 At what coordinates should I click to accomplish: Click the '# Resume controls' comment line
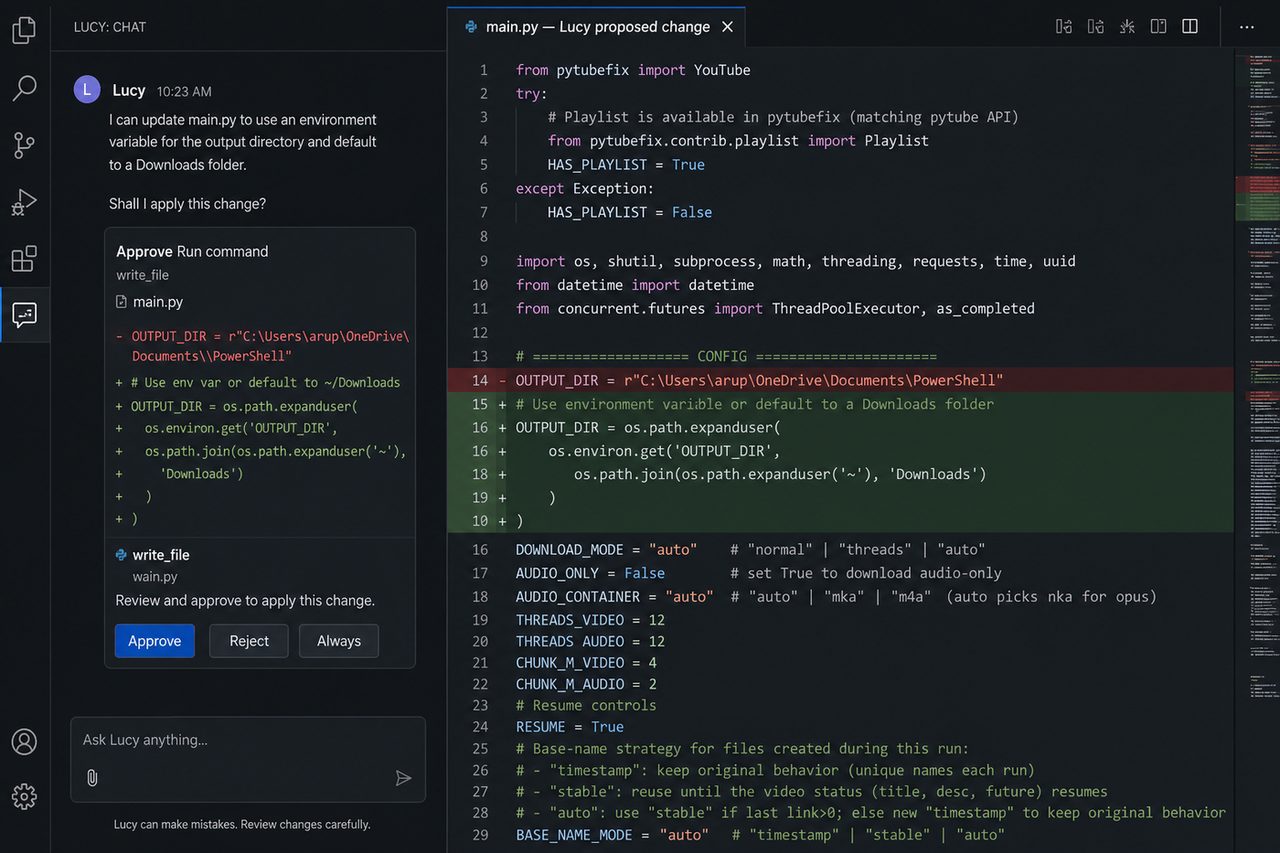(x=586, y=705)
